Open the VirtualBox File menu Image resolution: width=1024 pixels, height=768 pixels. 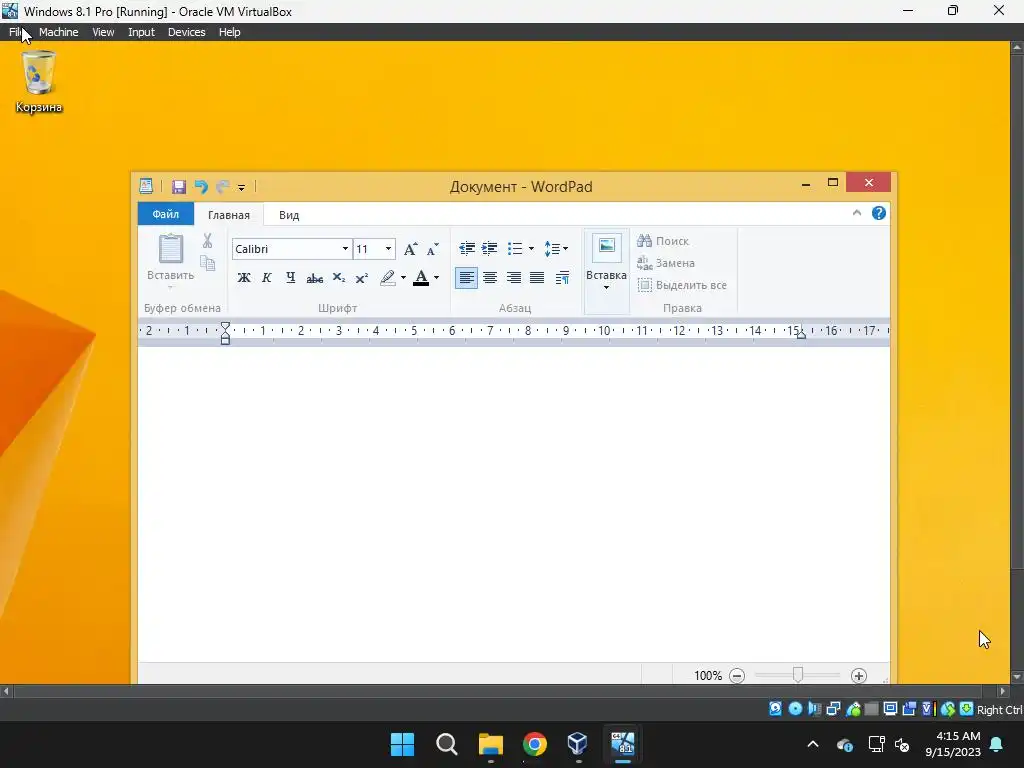pos(17,32)
